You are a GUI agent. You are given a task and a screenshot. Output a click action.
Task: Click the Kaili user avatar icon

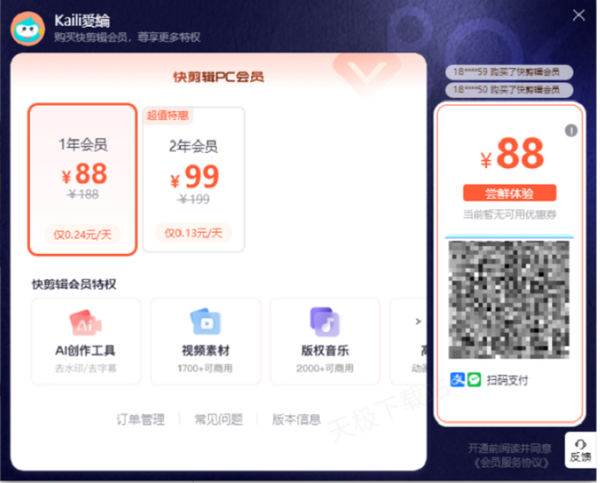click(x=28, y=29)
